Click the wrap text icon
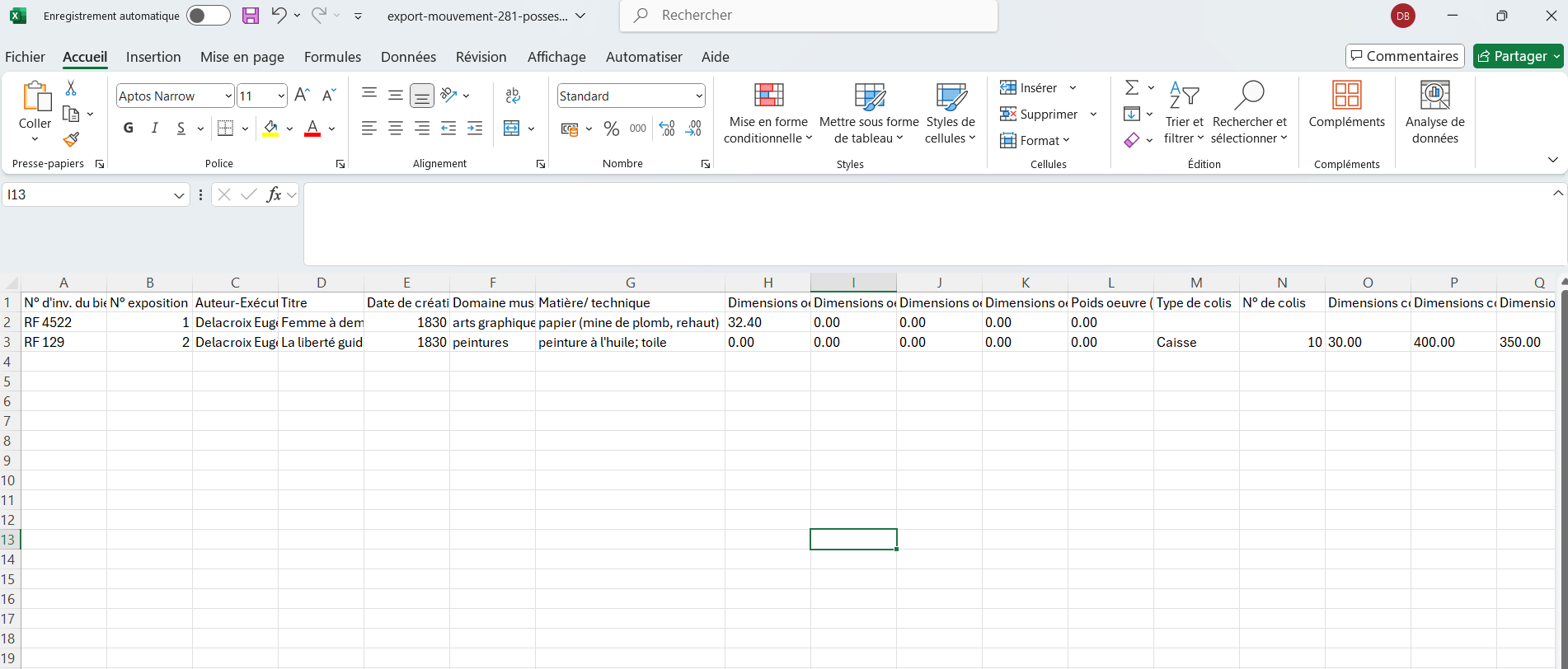 [x=513, y=96]
